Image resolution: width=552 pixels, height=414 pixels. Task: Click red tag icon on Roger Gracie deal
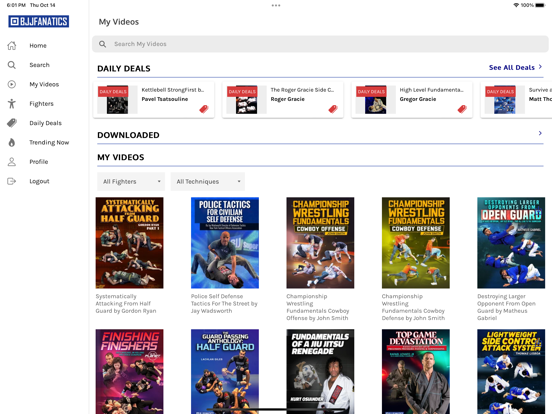(333, 109)
